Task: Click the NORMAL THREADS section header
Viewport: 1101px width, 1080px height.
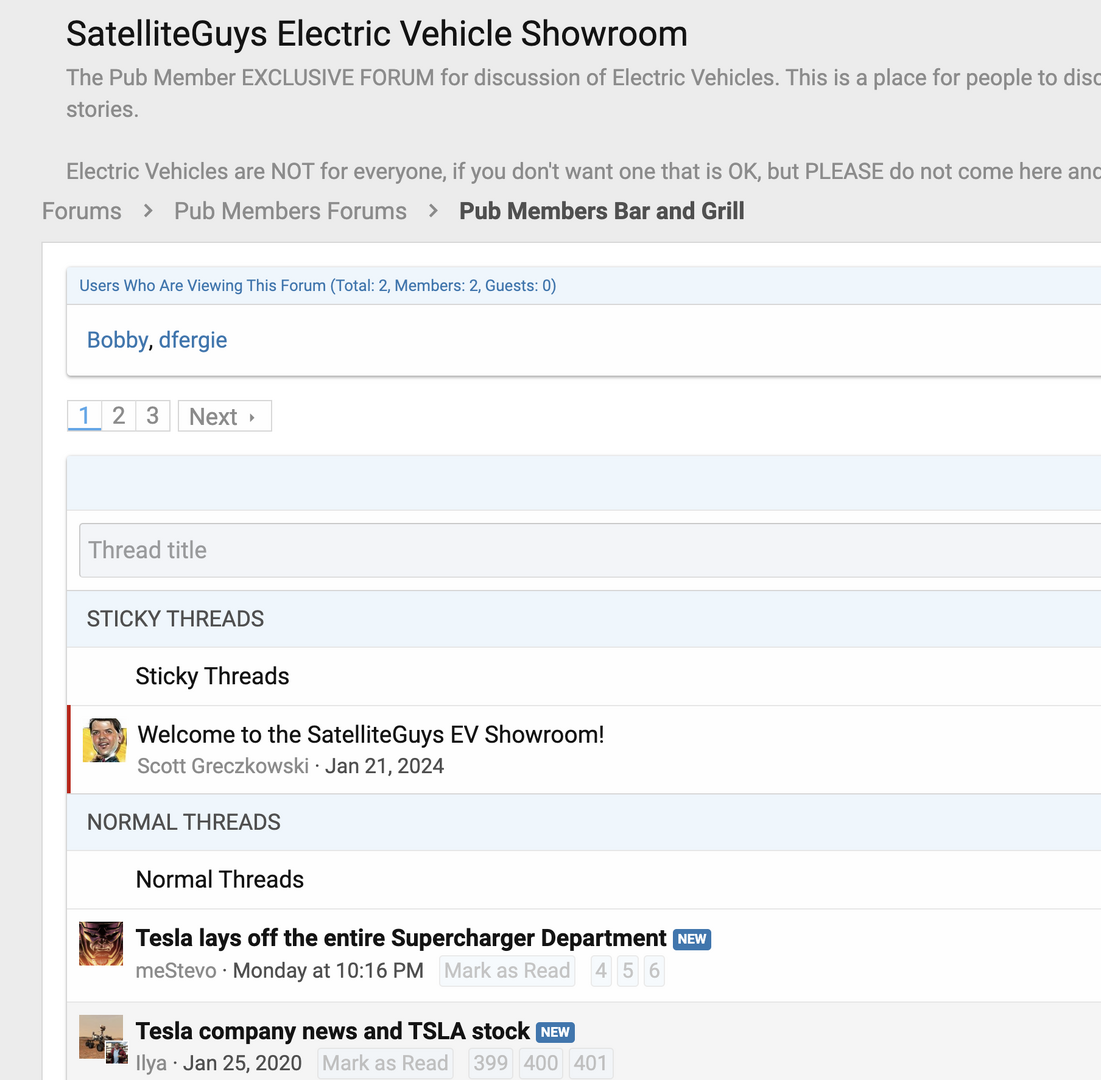Action: [x=184, y=822]
